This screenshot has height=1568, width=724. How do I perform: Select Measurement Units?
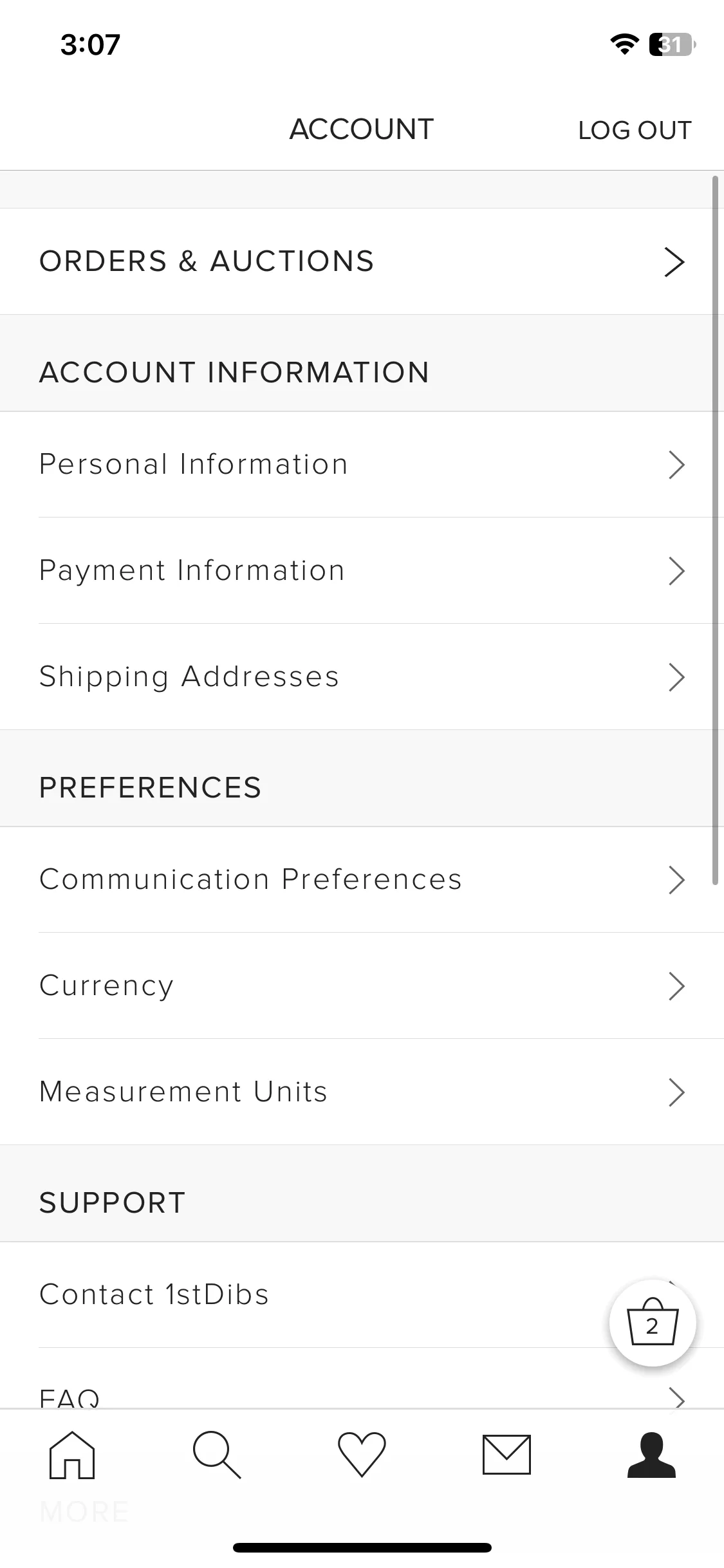click(362, 1092)
